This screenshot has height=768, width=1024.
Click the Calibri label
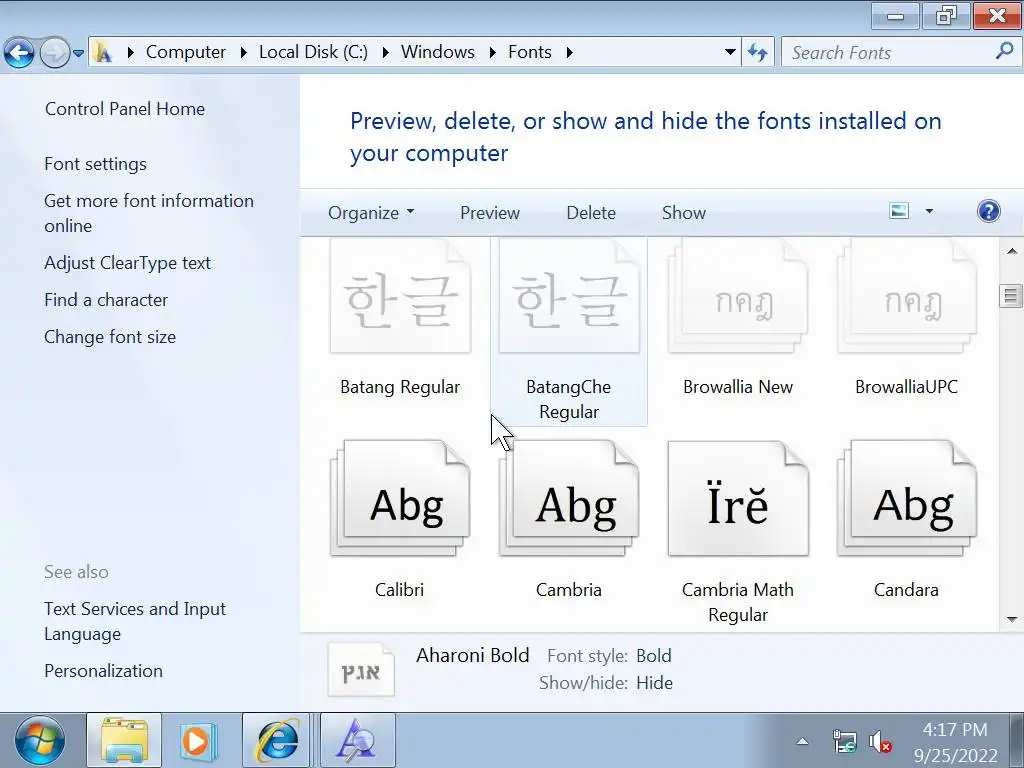(x=400, y=590)
